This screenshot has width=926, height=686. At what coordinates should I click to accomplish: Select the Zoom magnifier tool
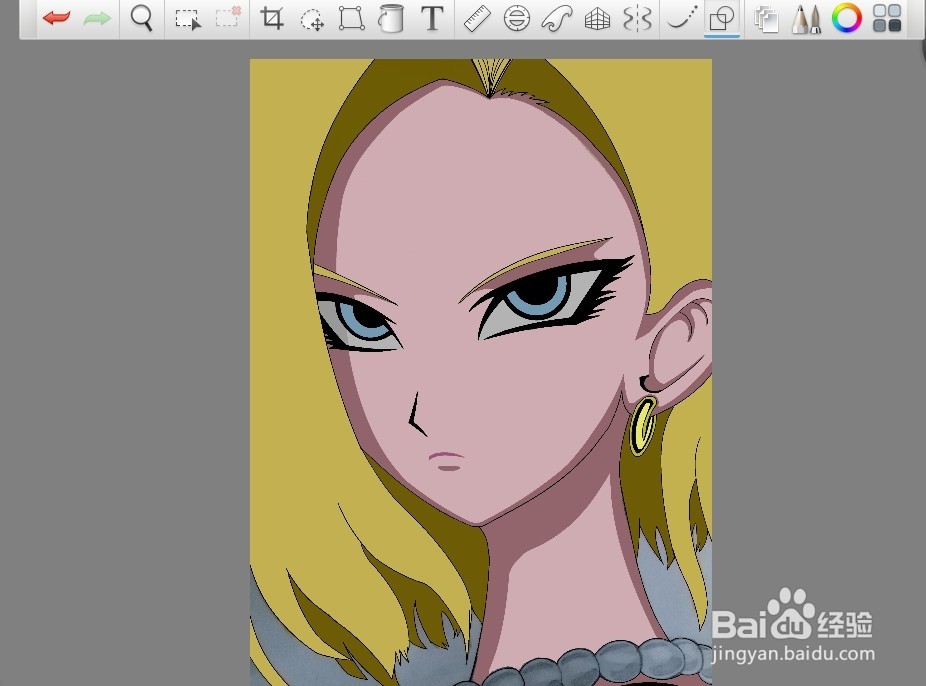click(x=142, y=18)
